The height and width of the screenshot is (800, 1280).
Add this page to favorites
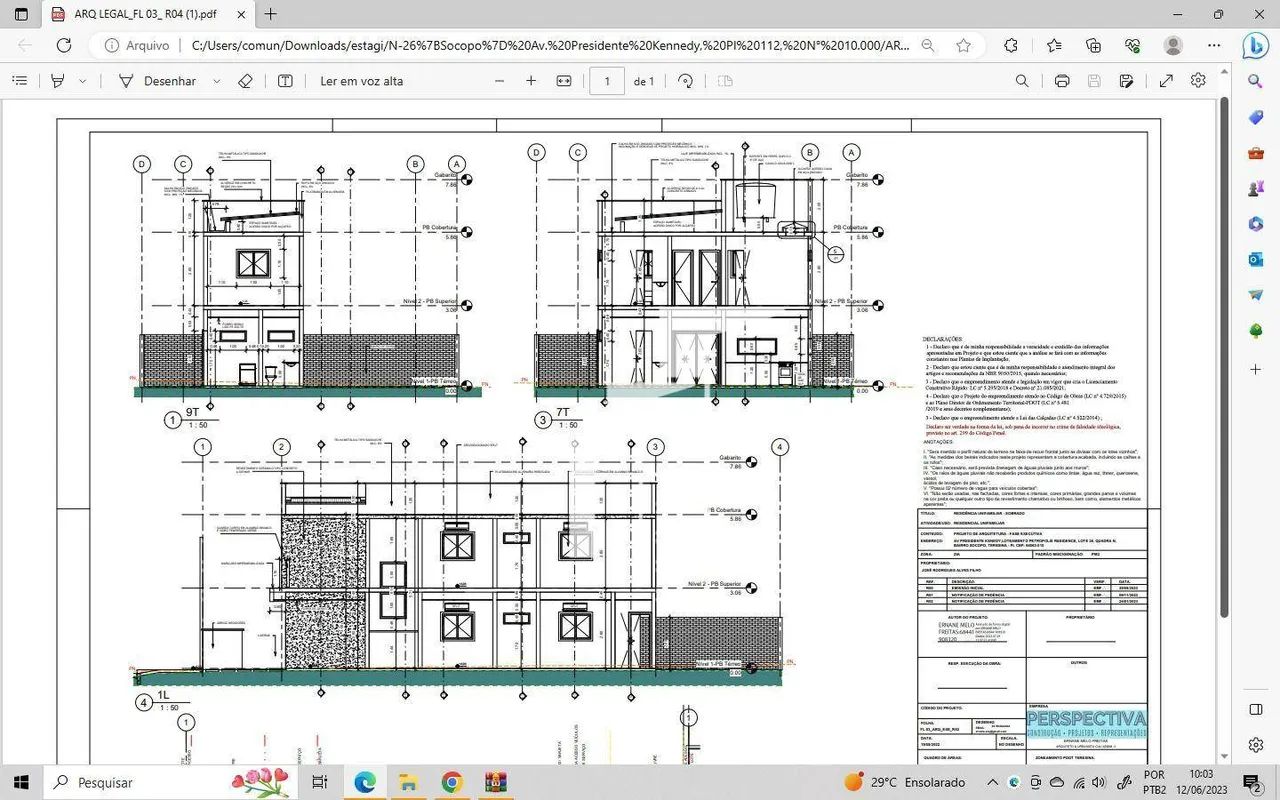click(x=963, y=45)
